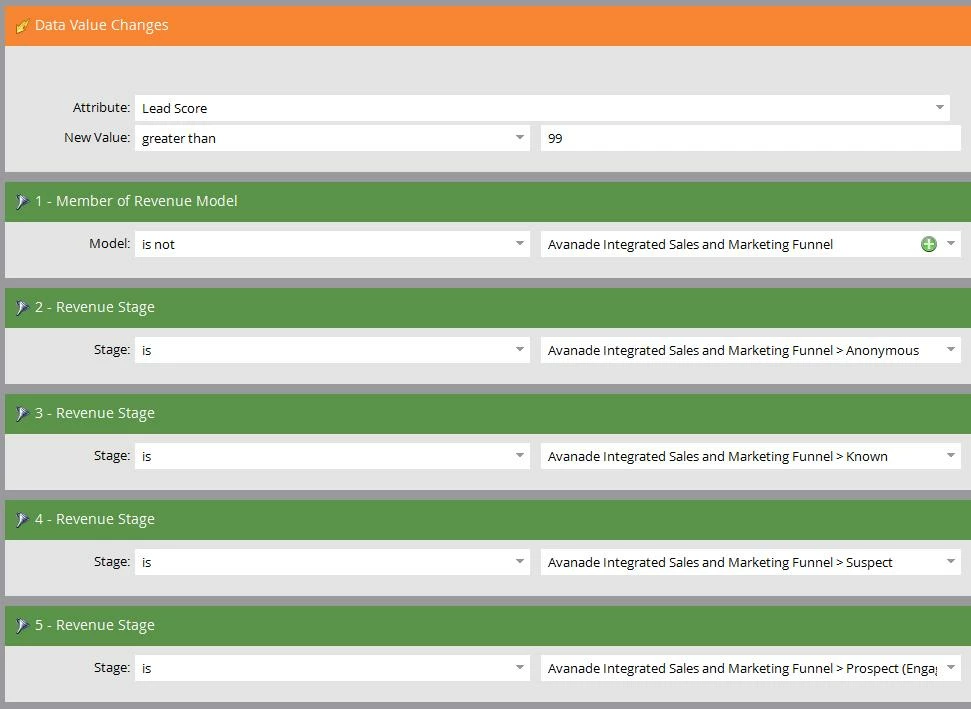Select the '1 - Member of Revenue Model' header
971x709 pixels.
(x=136, y=201)
